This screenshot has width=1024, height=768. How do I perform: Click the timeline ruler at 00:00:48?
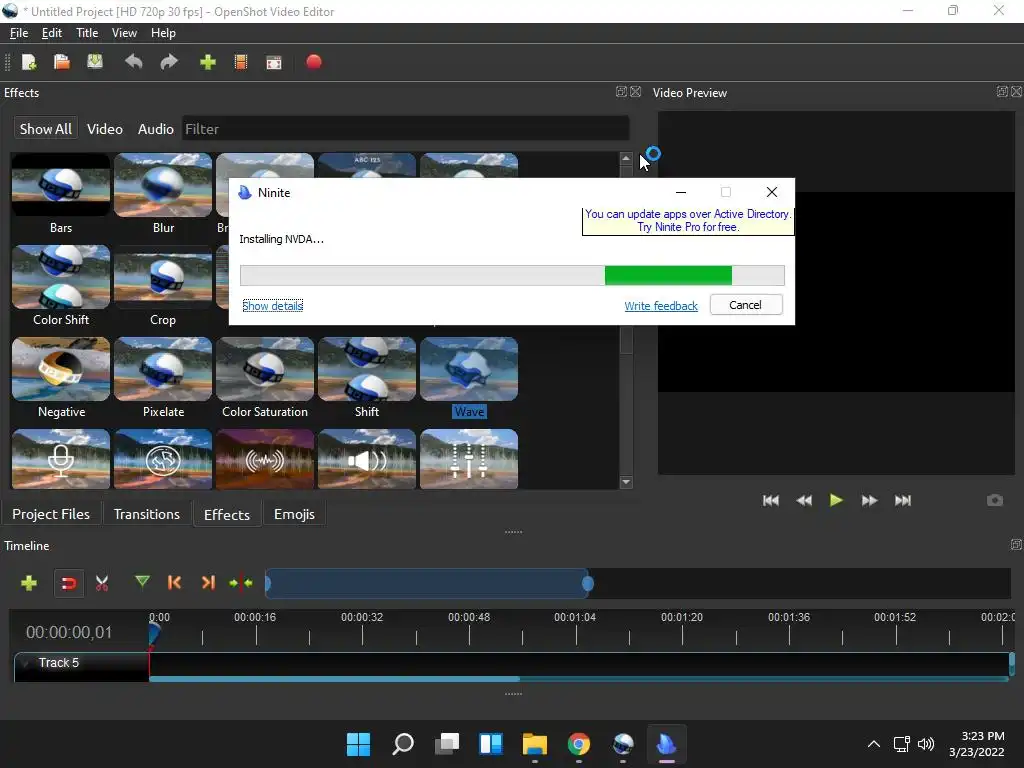(469, 617)
